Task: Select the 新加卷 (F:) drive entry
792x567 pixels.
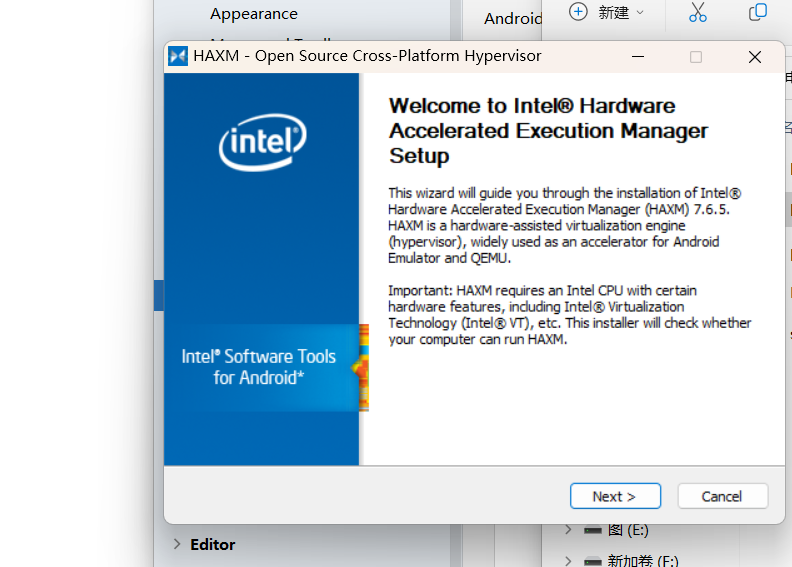Action: pyautogui.click(x=643, y=560)
